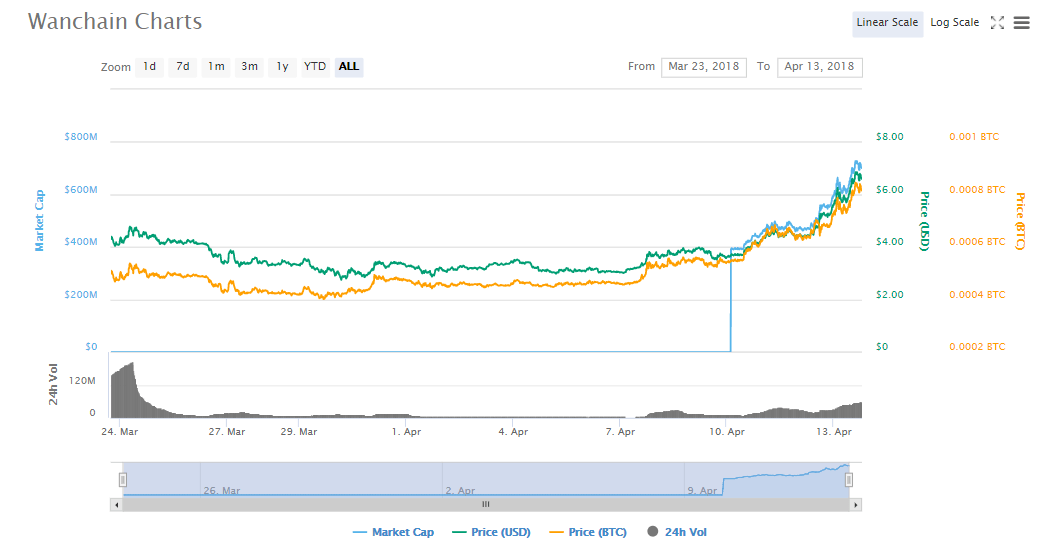Image resolution: width=1057 pixels, height=547 pixels.
Task: Zoom chart to 1m
Action: point(216,67)
